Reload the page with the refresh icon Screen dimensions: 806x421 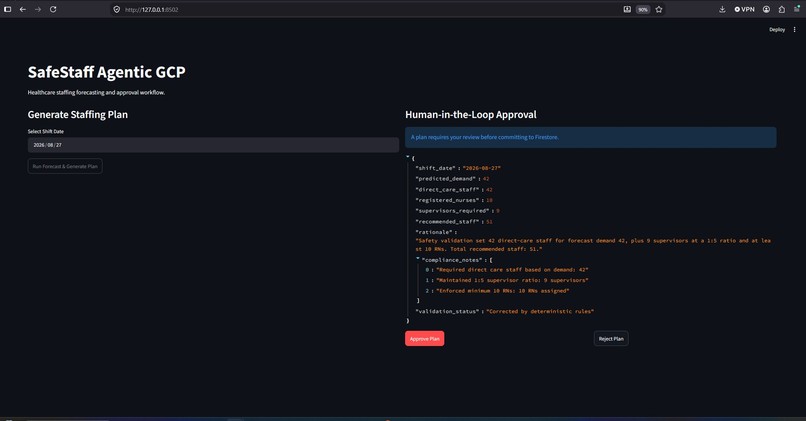point(53,9)
